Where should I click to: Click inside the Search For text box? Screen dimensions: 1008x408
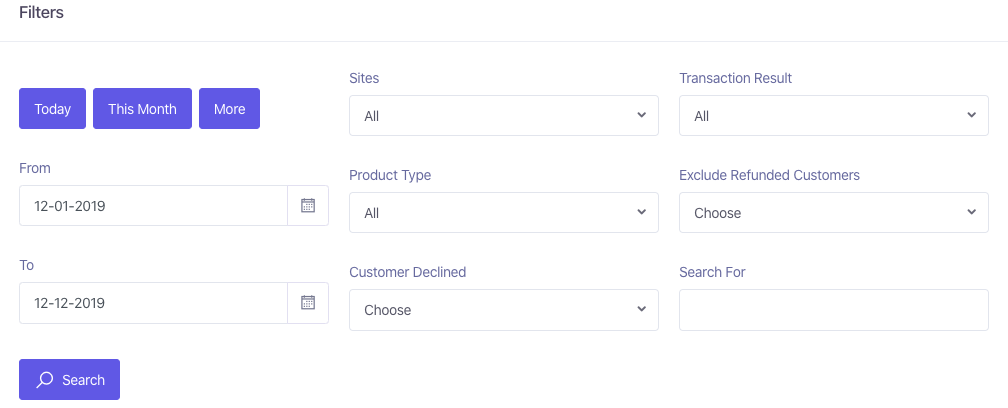(834, 310)
